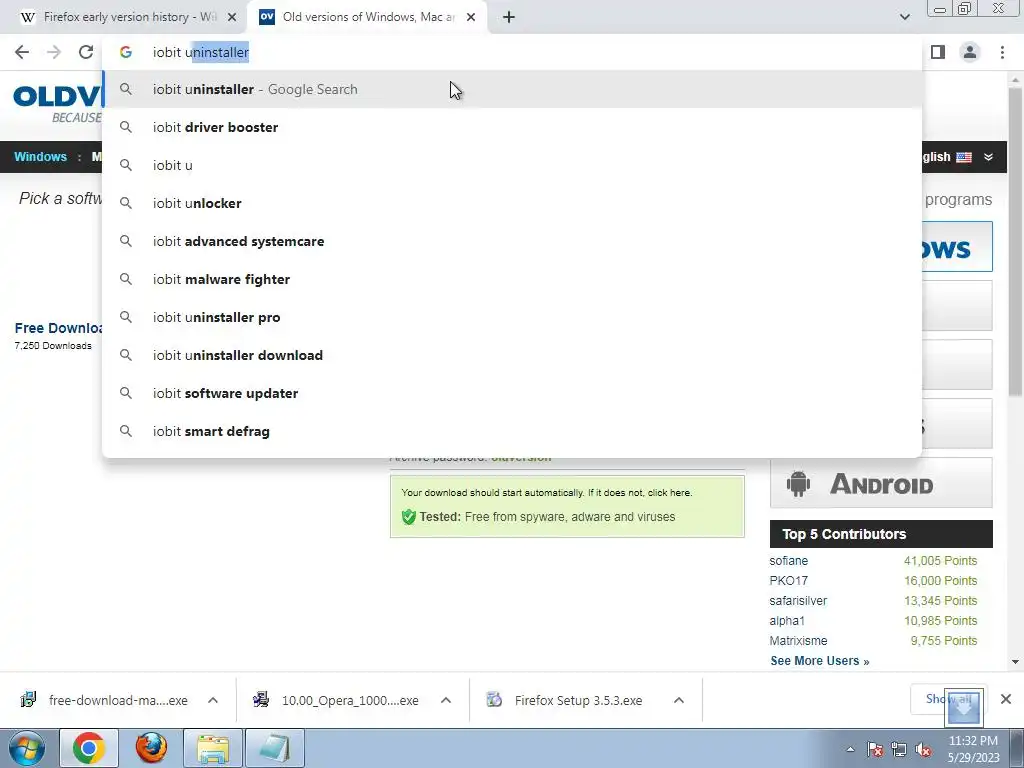Open Chrome three-dot menu

1002,52
